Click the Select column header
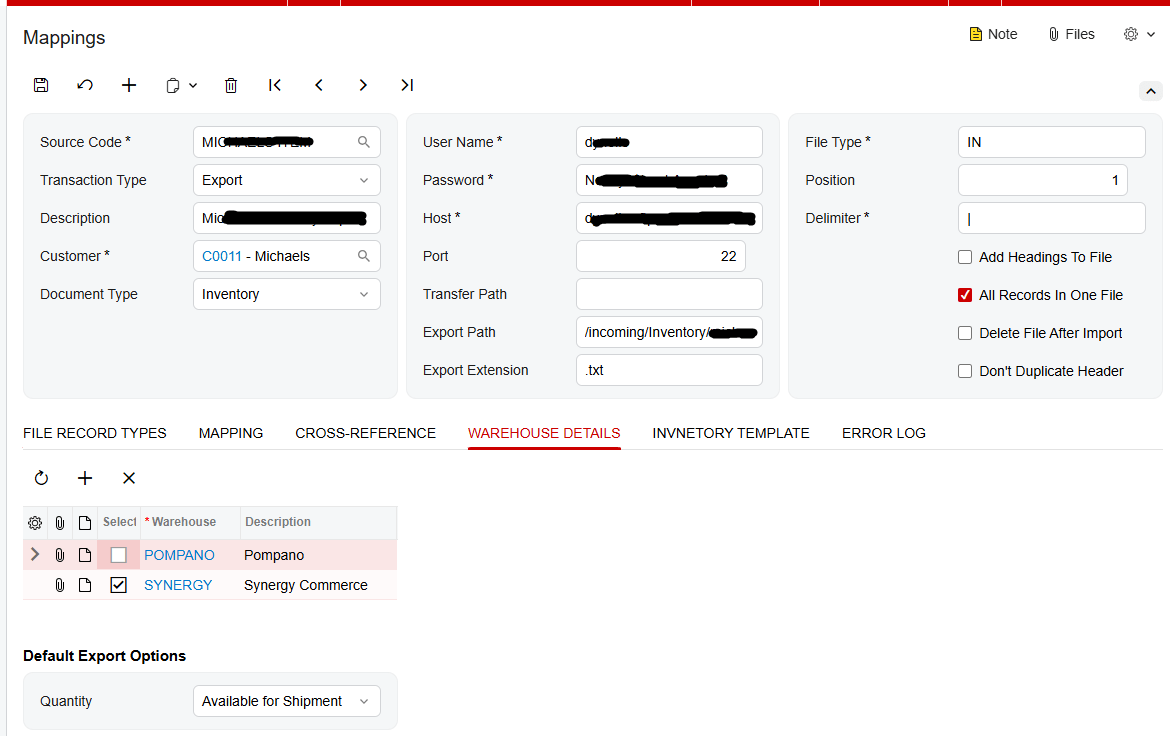The width and height of the screenshot is (1170, 736). [119, 522]
